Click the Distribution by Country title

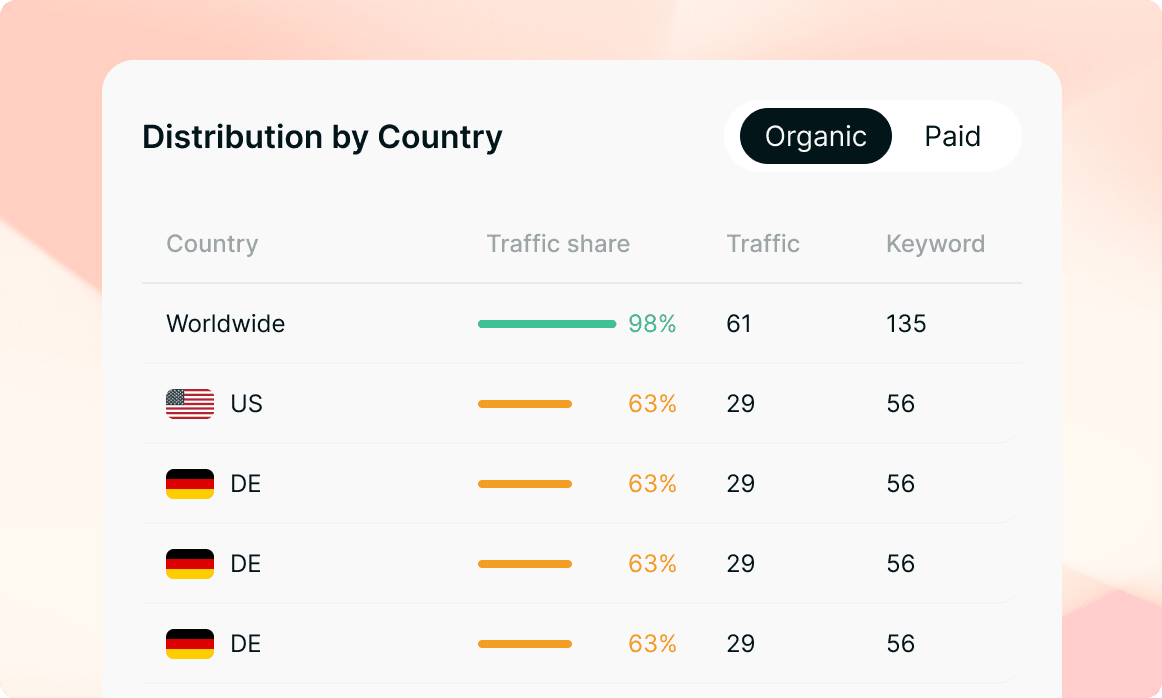[x=322, y=137]
